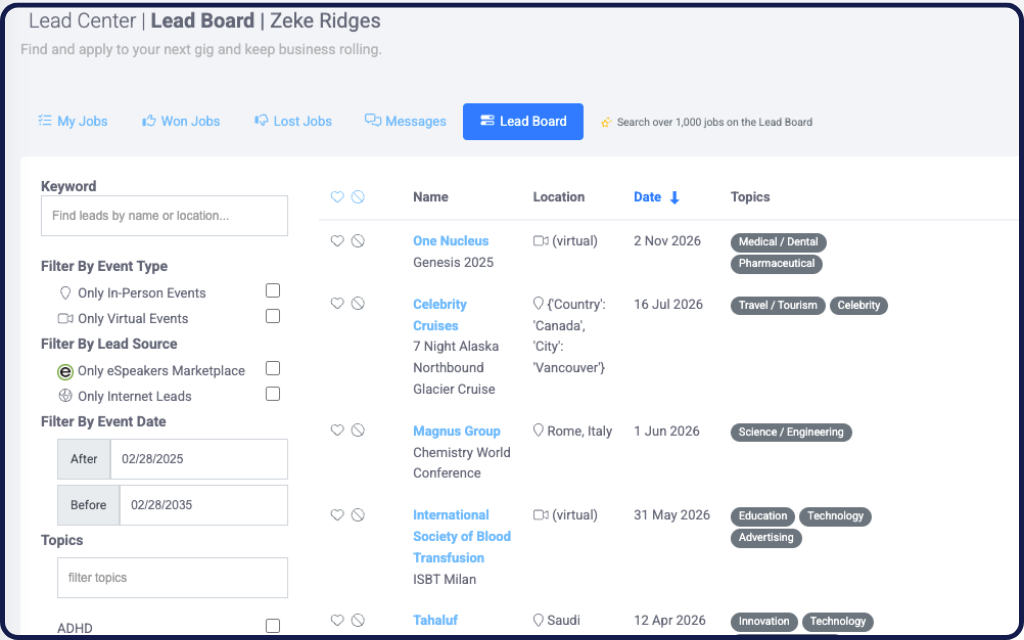
Task: Click the Advertising topic tag
Action: [766, 538]
